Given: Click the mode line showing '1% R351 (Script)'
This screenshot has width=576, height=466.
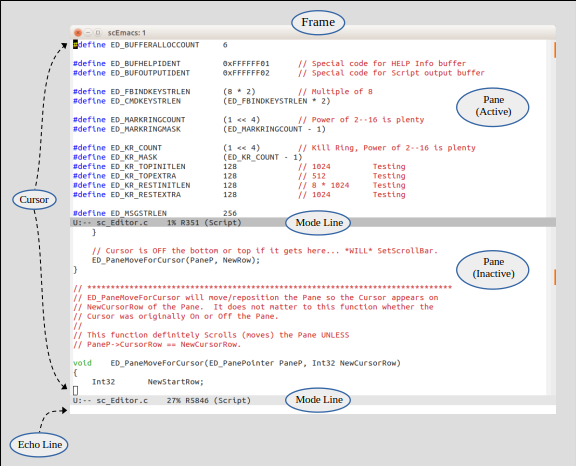Looking at the screenshot, I should (313, 223).
